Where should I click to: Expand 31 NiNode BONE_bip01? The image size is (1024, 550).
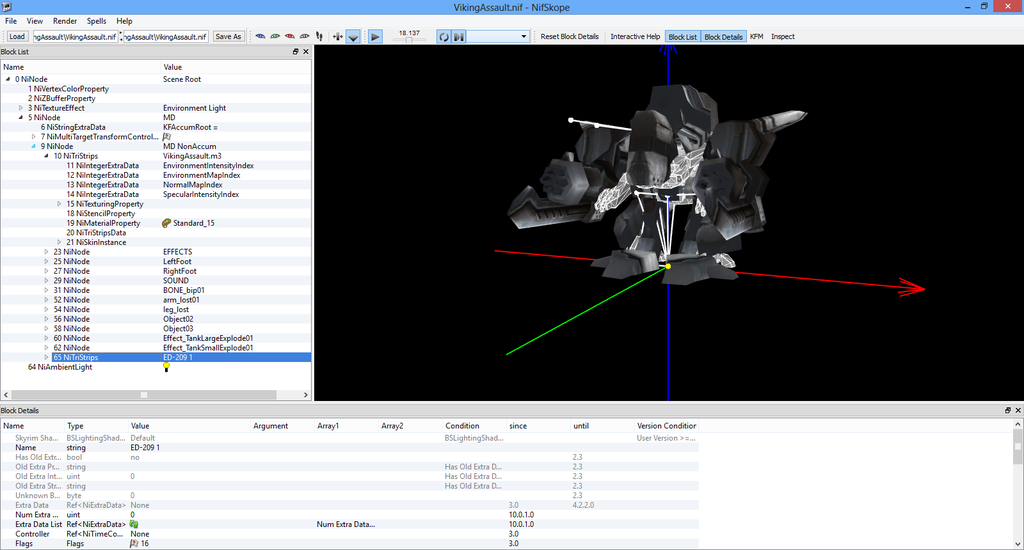coord(46,290)
